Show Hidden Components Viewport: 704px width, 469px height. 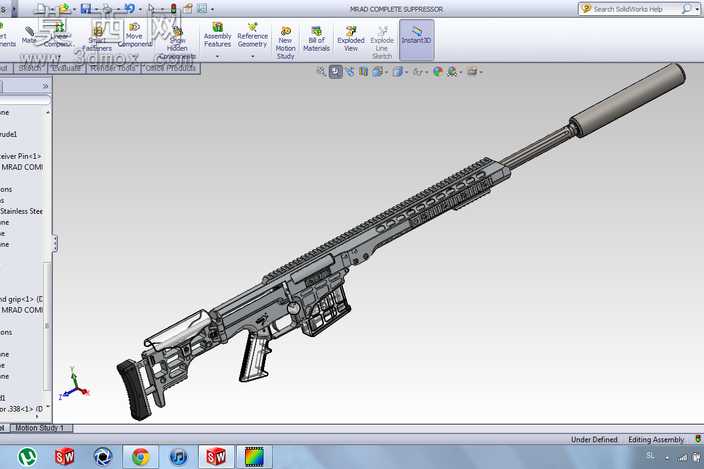(x=177, y=41)
